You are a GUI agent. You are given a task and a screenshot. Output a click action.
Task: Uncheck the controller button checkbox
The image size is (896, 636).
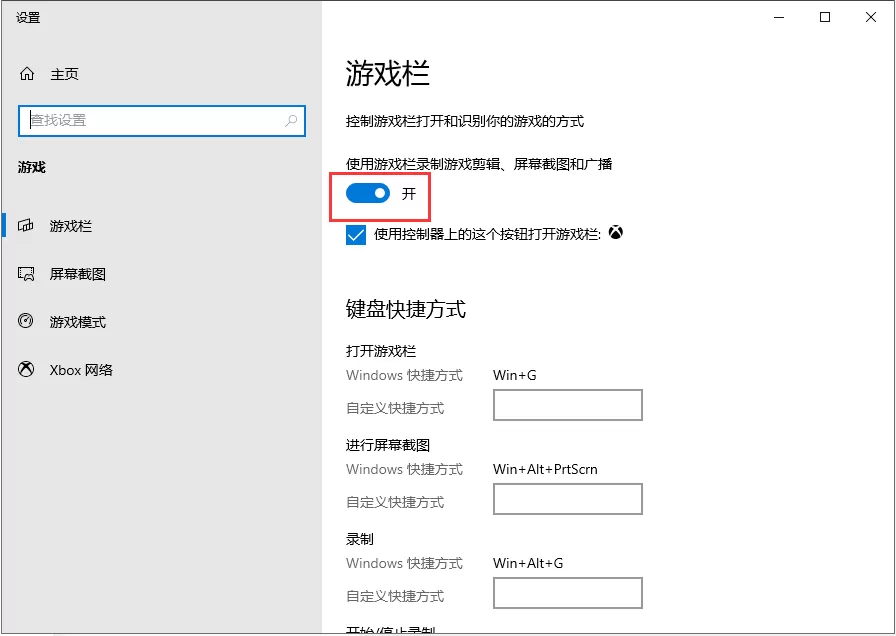point(356,234)
